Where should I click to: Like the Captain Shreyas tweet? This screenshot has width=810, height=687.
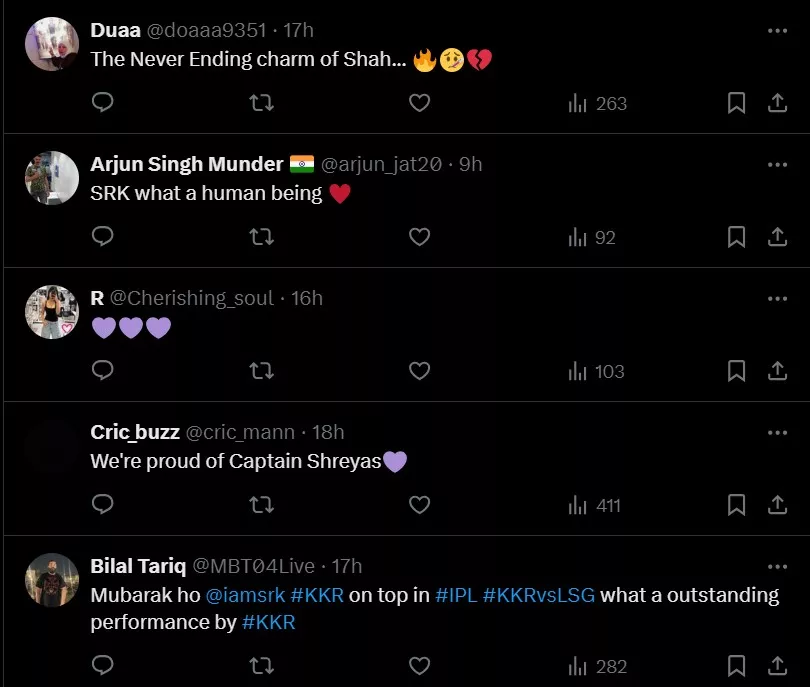(420, 505)
